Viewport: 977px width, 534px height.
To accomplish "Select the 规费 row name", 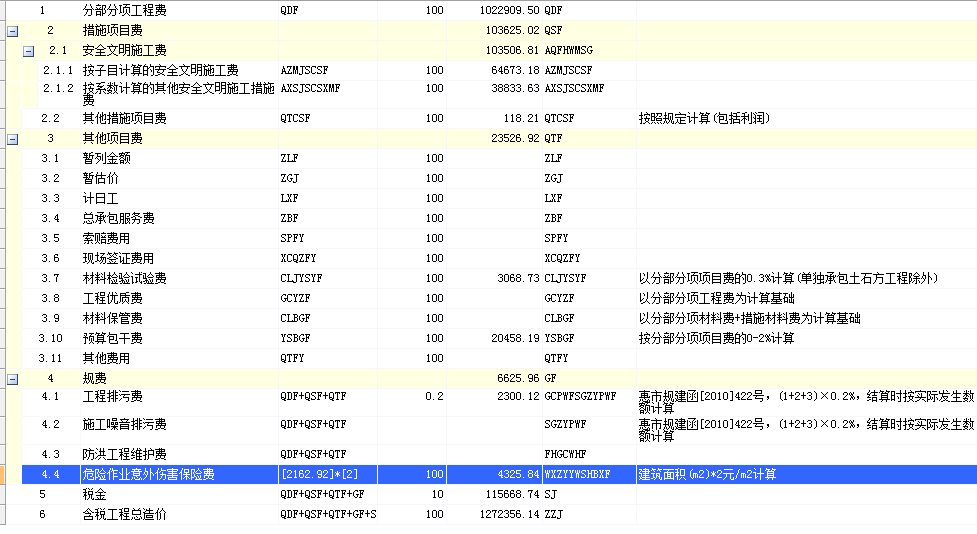I will click(x=95, y=378).
